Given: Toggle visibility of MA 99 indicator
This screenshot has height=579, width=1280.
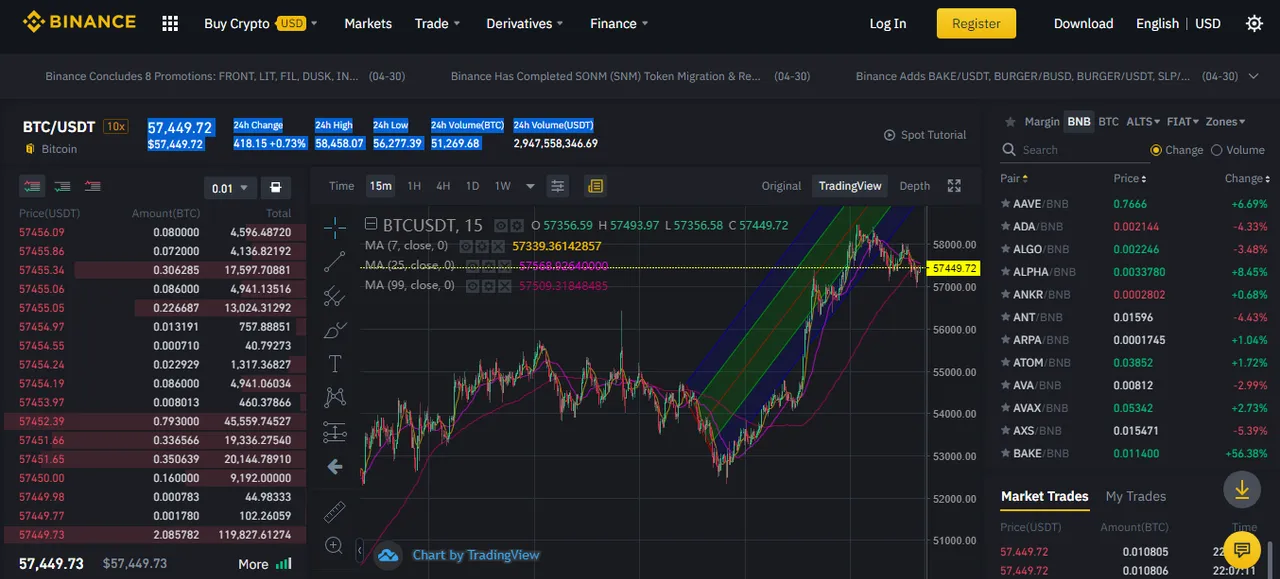Looking at the screenshot, I should pyautogui.click(x=473, y=286).
